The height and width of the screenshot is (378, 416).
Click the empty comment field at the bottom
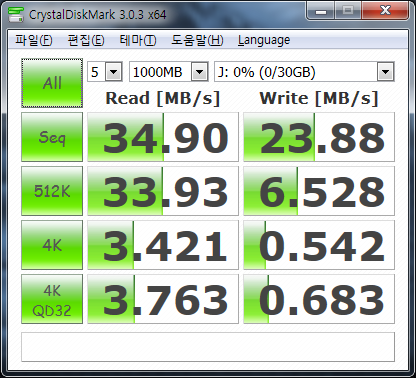(208, 347)
